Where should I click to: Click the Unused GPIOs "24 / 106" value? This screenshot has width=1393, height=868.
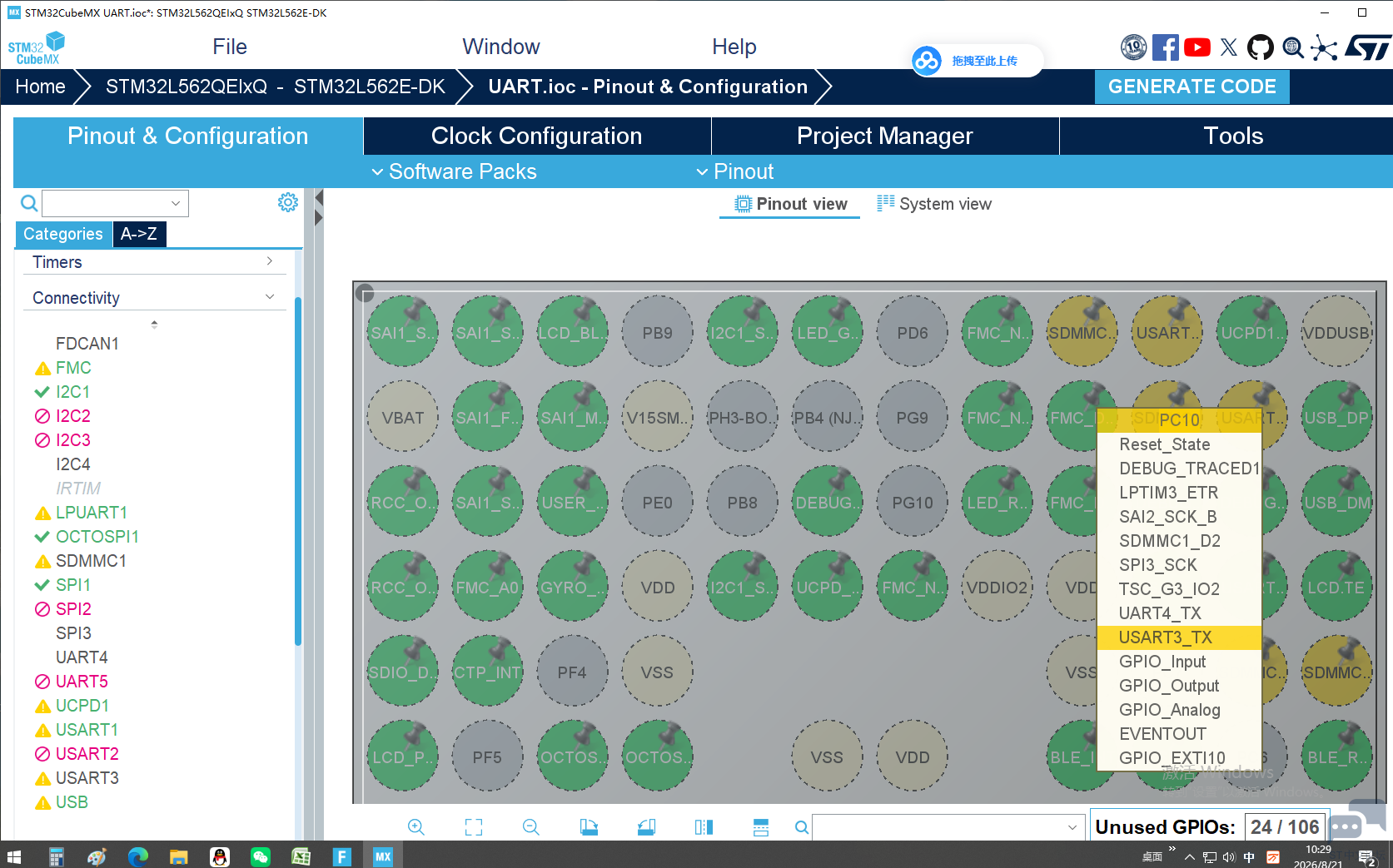coord(1286,827)
